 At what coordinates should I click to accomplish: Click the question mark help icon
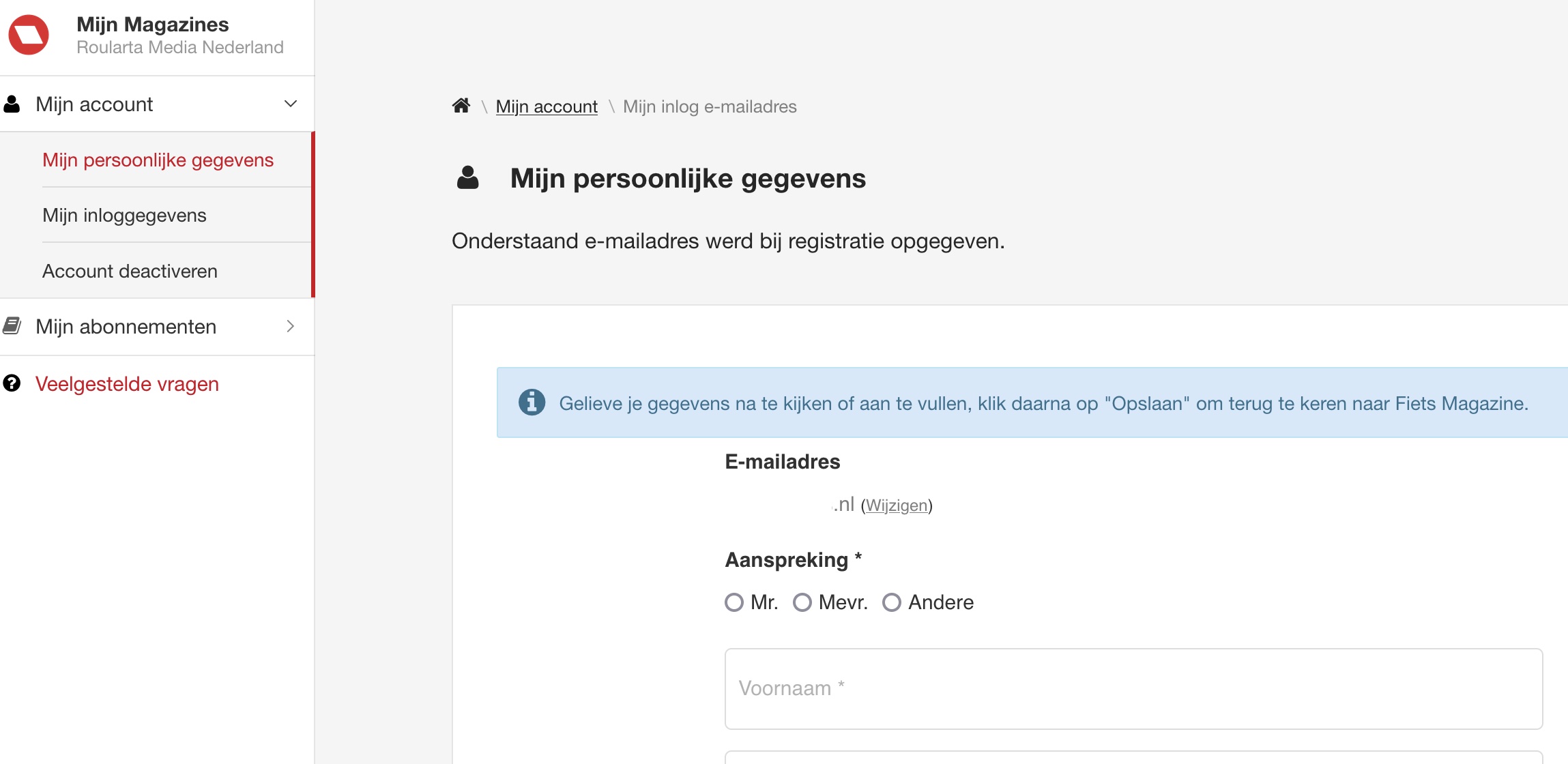tap(12, 383)
